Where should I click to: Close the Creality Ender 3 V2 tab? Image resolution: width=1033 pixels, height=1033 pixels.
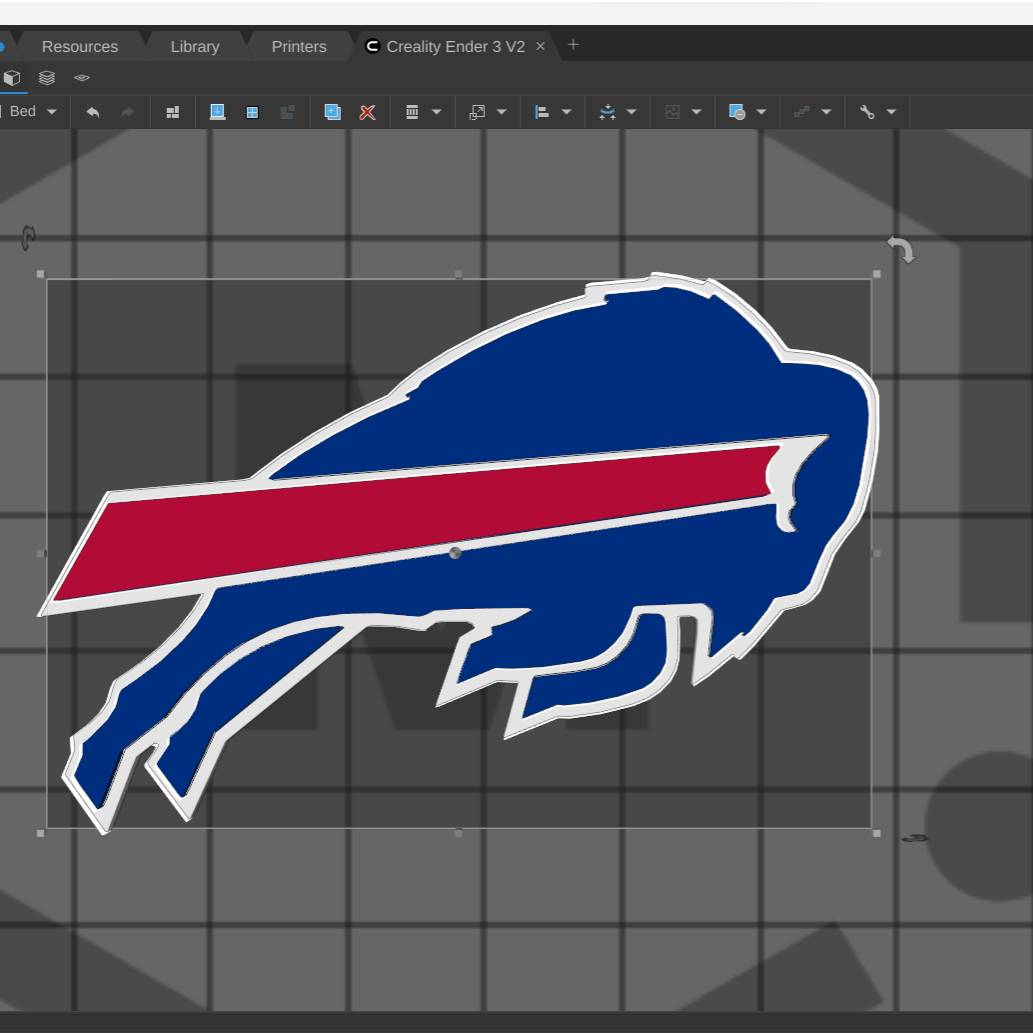(x=540, y=46)
